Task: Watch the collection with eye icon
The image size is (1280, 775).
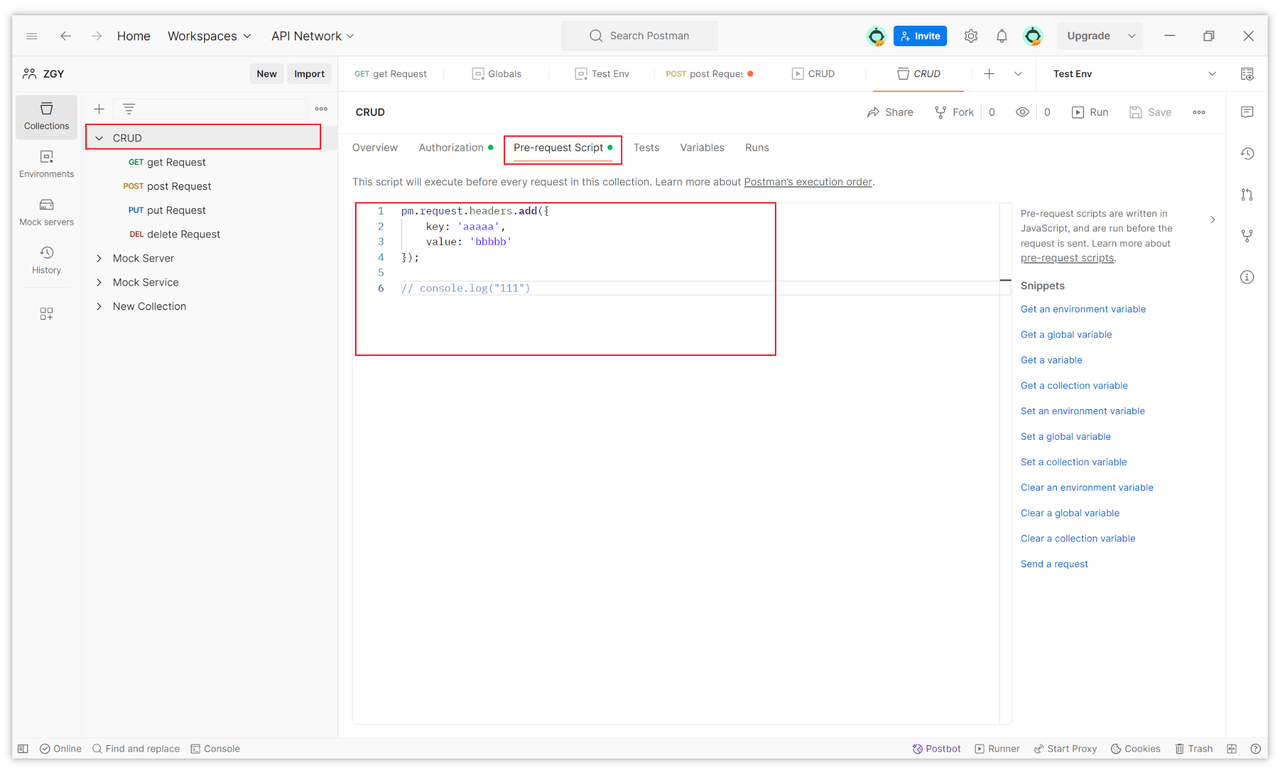Action: [1022, 112]
